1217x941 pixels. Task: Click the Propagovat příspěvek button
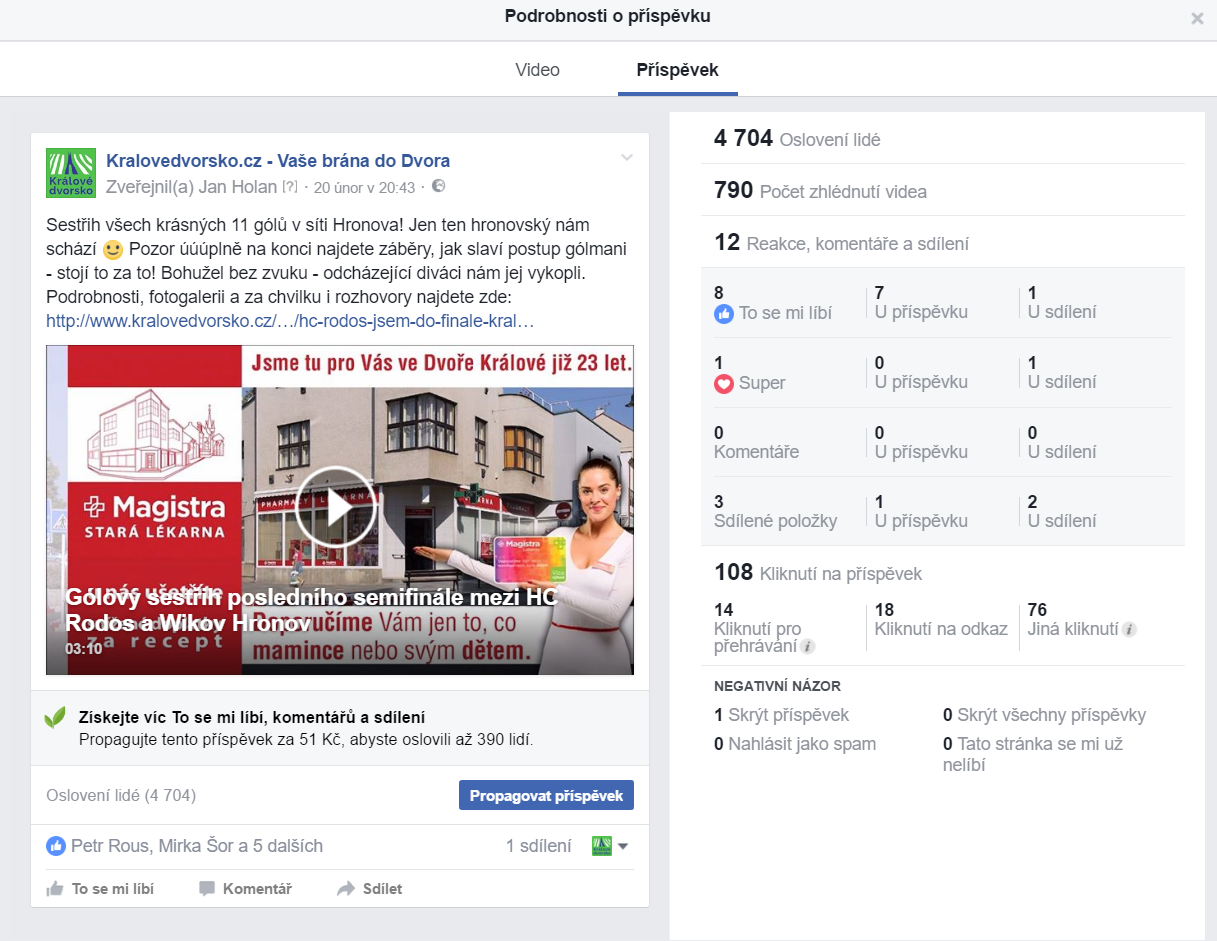click(546, 795)
